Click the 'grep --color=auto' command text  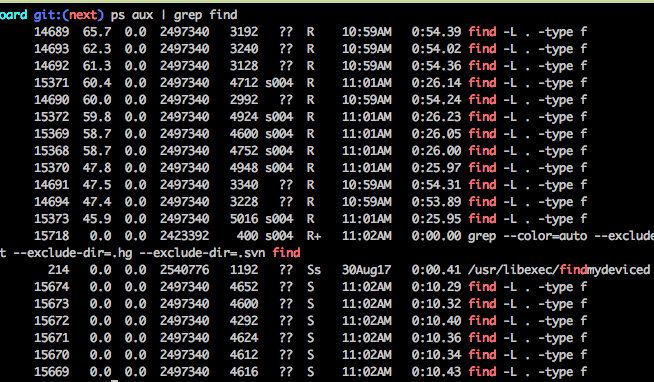[527, 236]
